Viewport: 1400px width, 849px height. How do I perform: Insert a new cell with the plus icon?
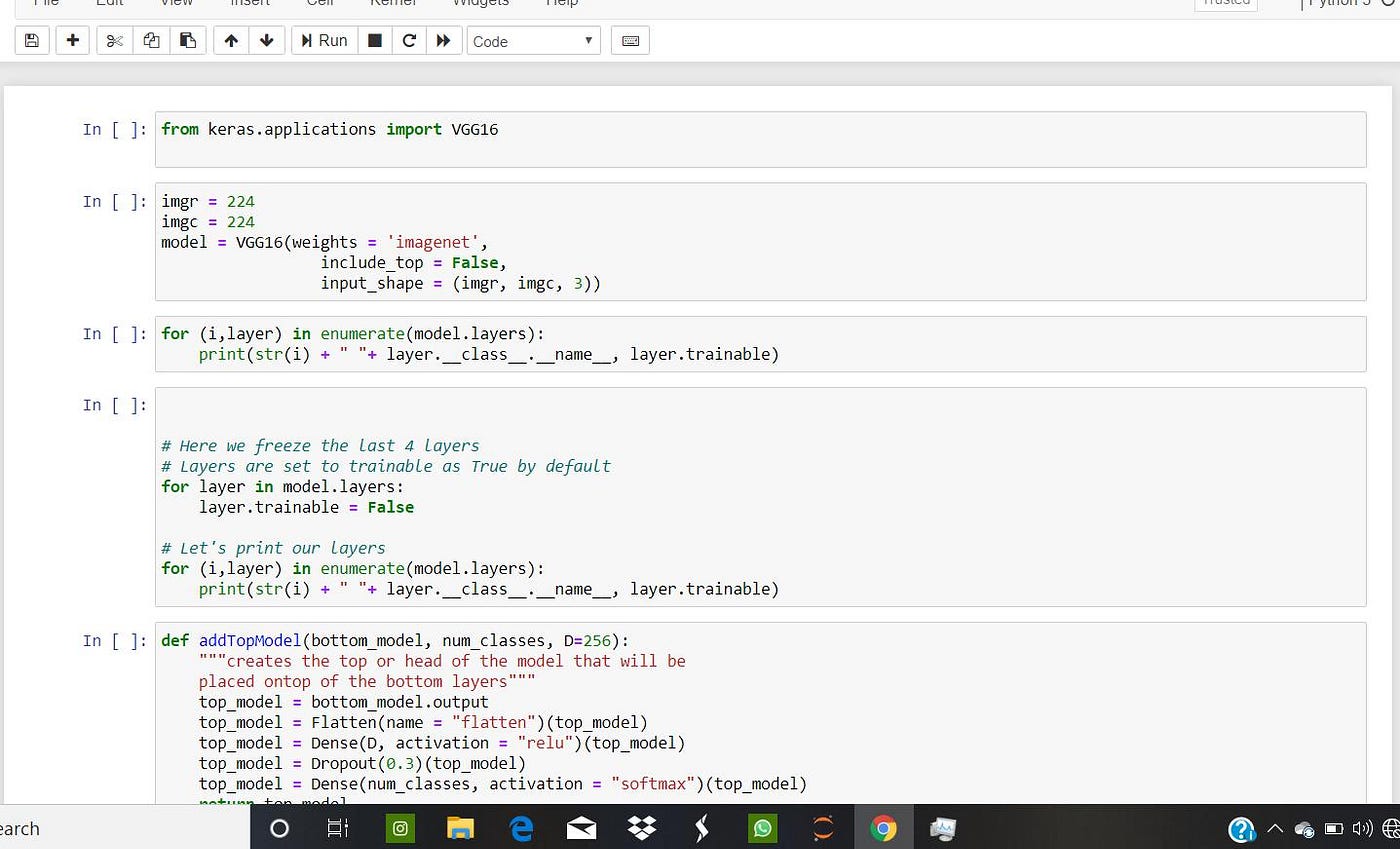click(72, 41)
